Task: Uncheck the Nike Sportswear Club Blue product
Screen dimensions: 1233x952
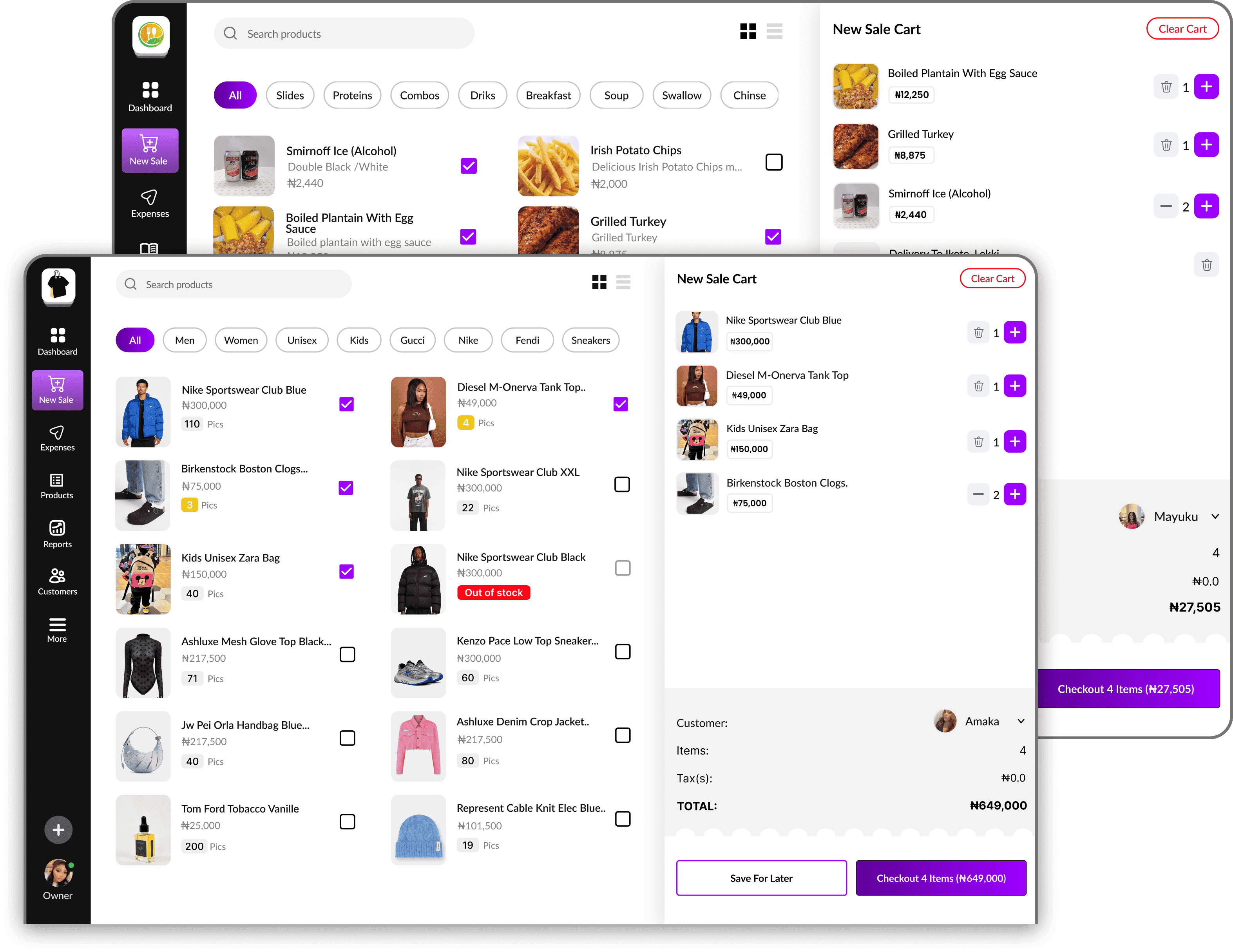Action: click(x=347, y=404)
